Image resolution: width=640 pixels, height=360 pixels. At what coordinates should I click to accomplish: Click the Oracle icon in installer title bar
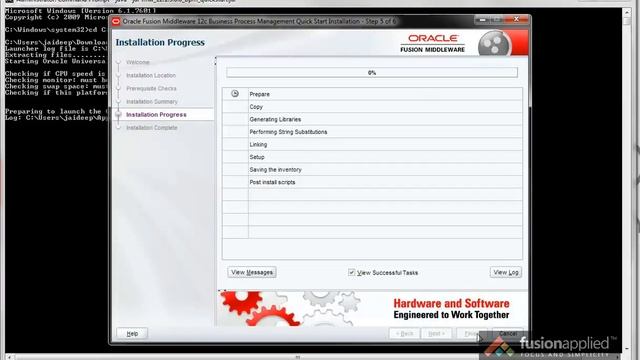pyautogui.click(x=116, y=21)
